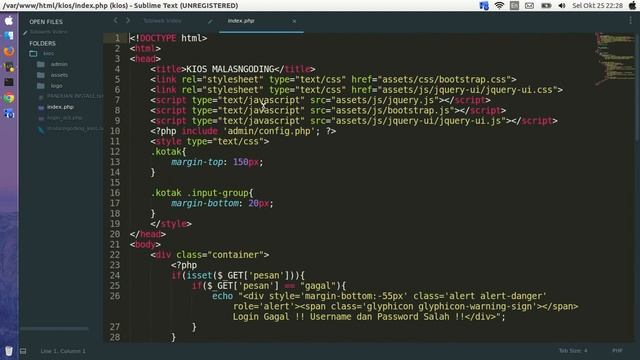The width and height of the screenshot is (640, 360).
Task: Open the malasngoding database file in the sidebar
Action: pos(75,129)
